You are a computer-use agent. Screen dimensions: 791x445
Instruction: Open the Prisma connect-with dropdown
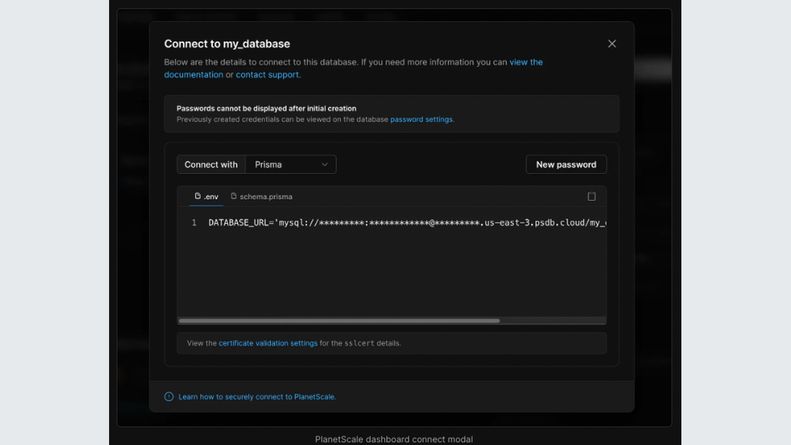pos(291,164)
